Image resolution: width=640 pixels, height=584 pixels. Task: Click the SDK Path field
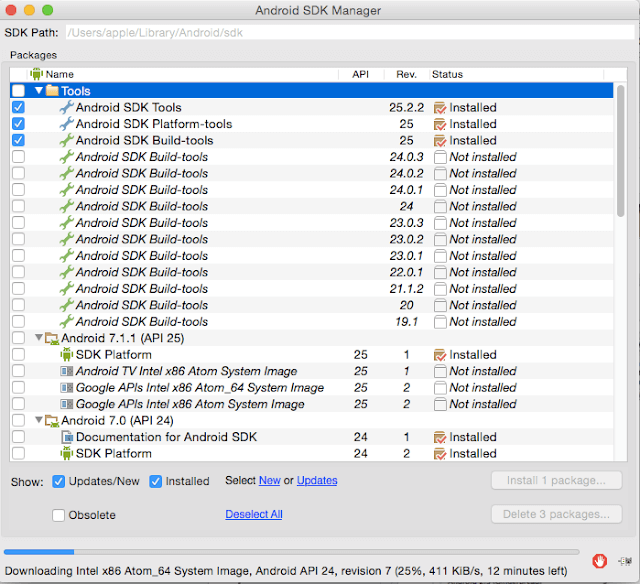[x=350, y=33]
